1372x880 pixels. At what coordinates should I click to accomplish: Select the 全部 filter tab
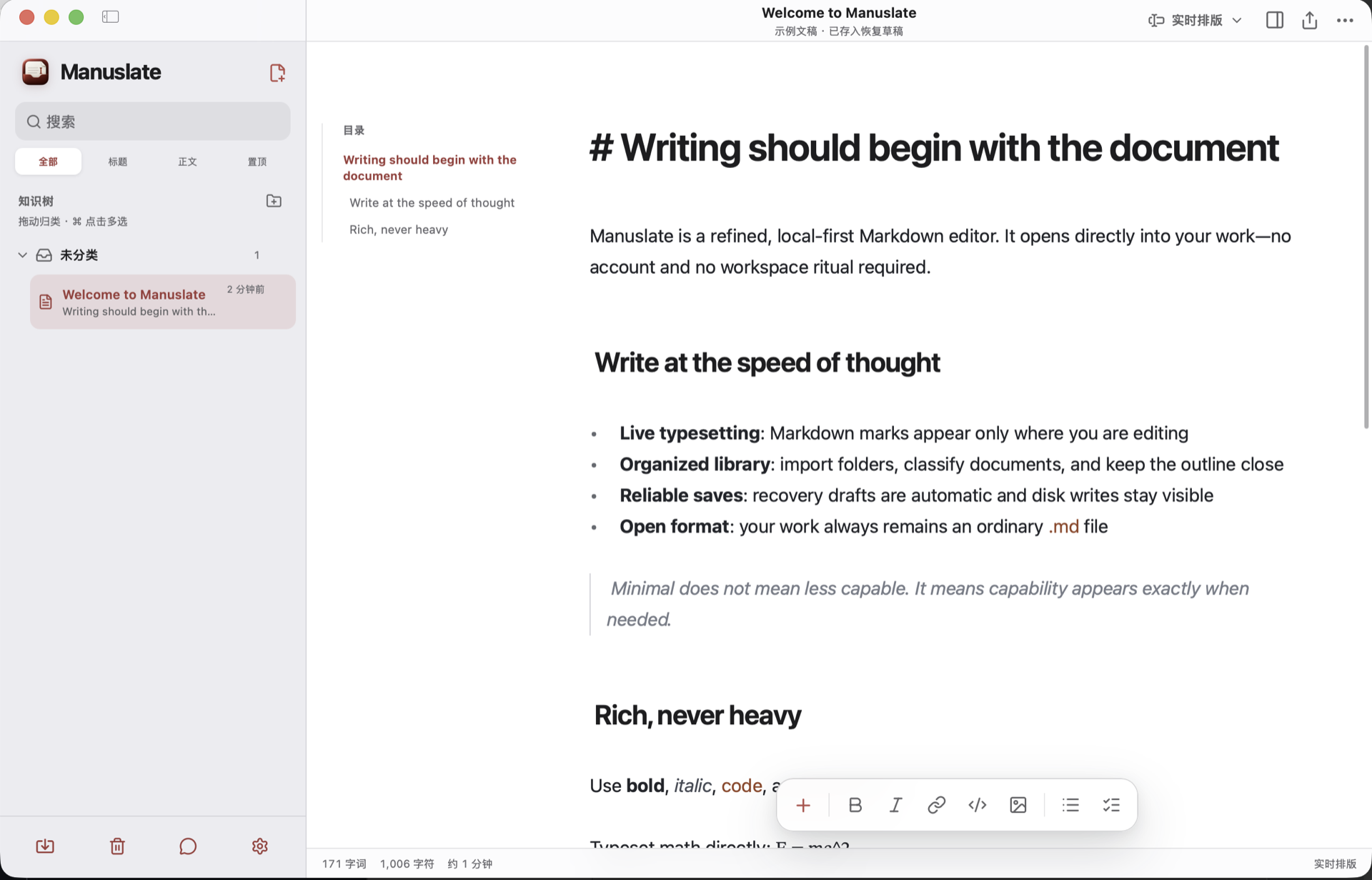[48, 162]
